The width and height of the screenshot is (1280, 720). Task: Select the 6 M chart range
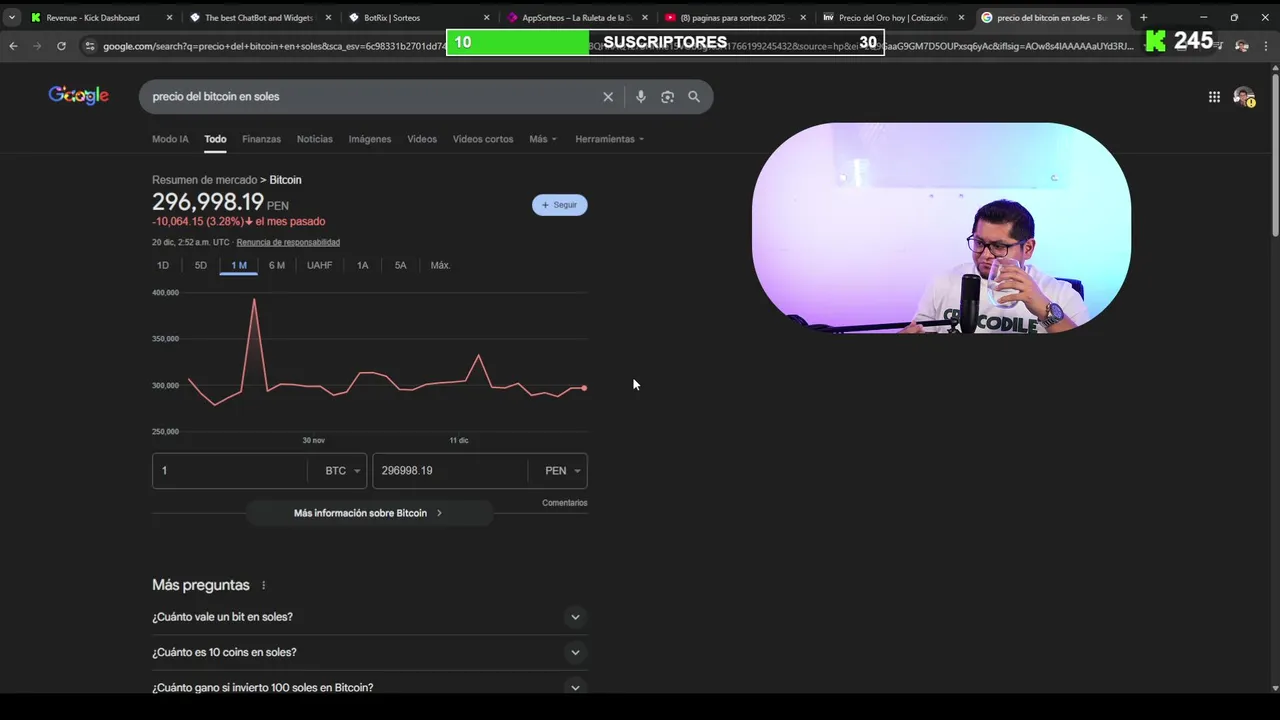click(277, 265)
